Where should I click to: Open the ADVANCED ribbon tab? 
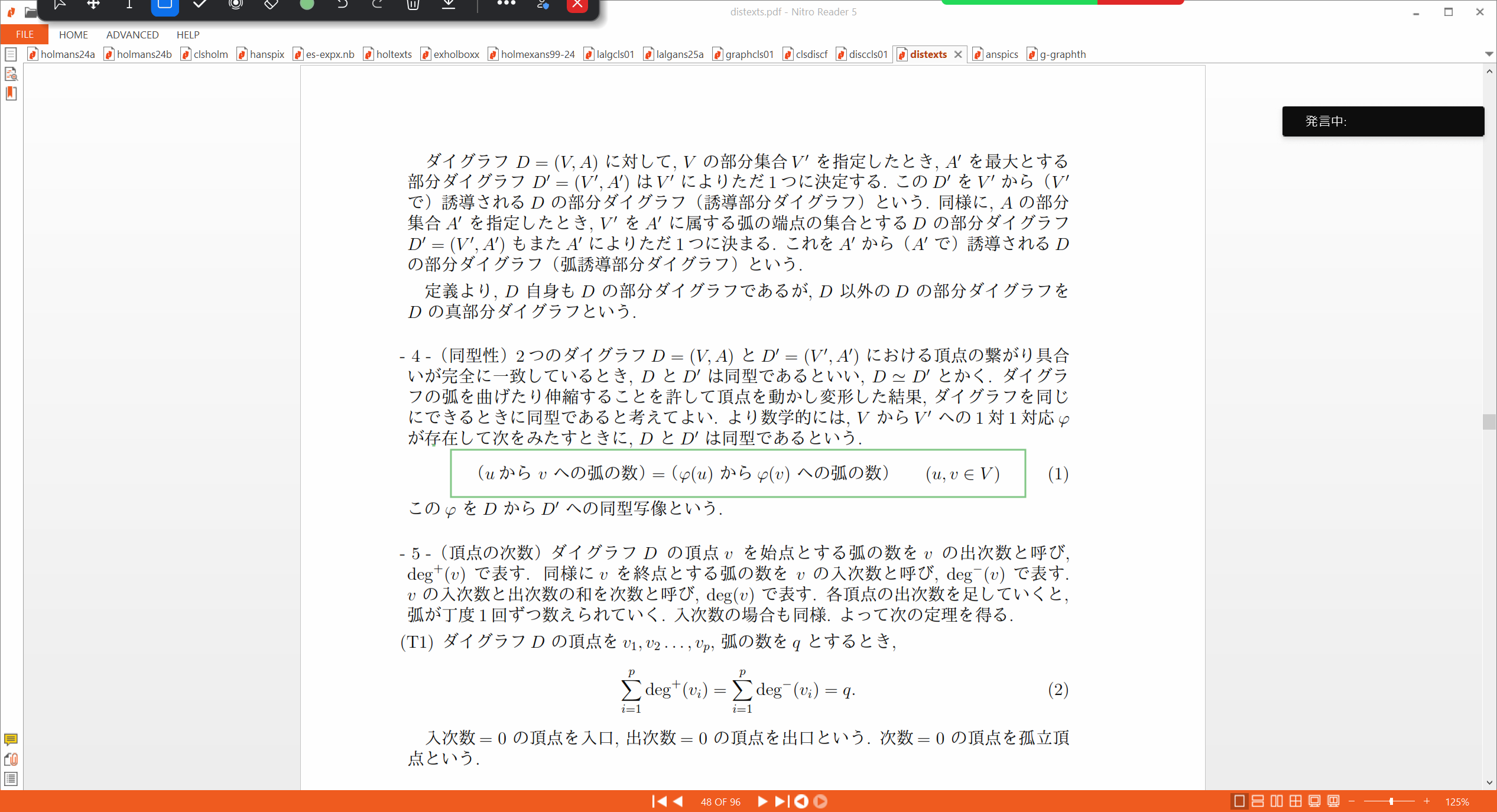(132, 35)
